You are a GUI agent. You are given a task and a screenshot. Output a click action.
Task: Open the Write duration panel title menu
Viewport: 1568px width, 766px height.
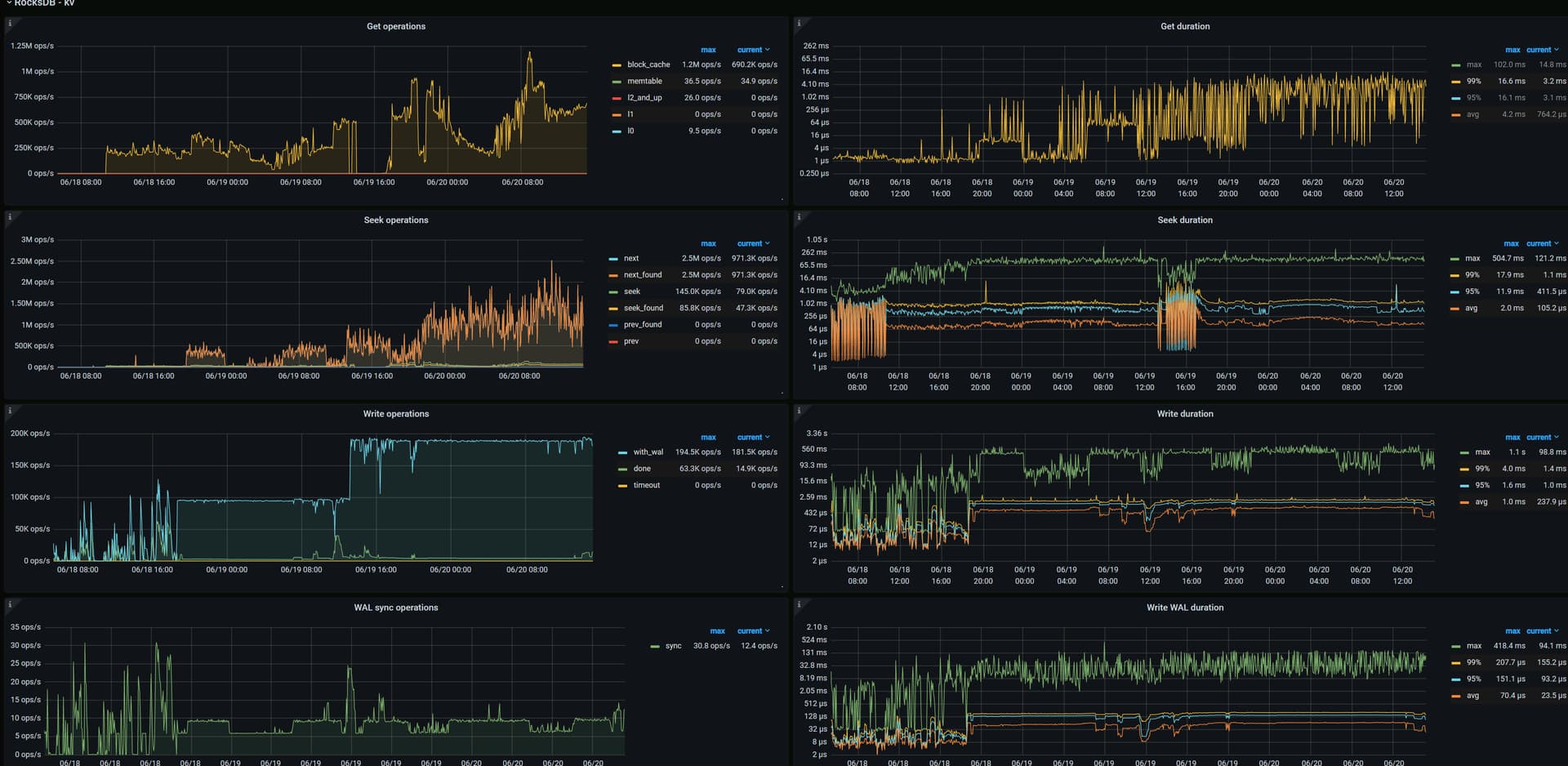tap(1184, 414)
